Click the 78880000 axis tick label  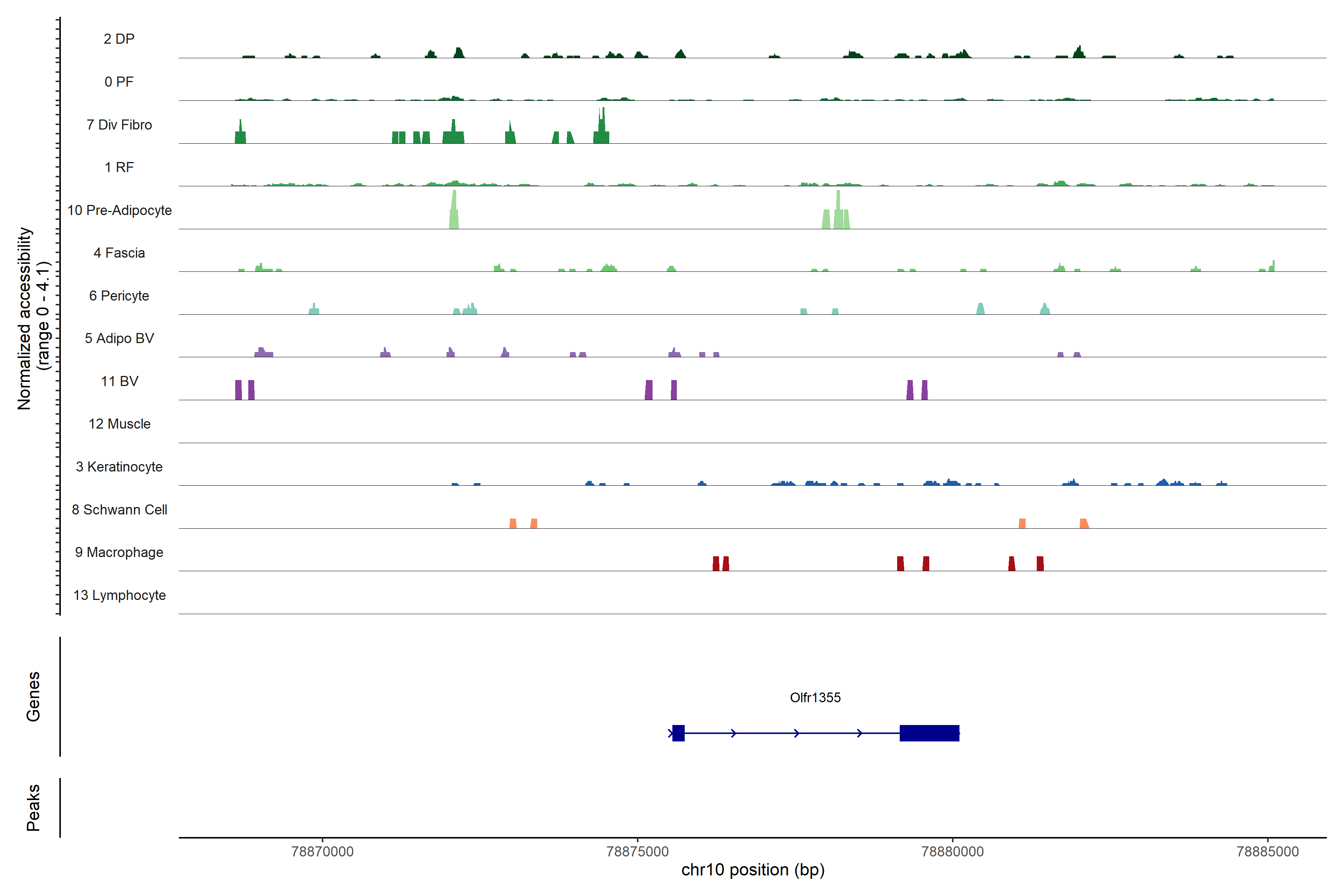953,852
